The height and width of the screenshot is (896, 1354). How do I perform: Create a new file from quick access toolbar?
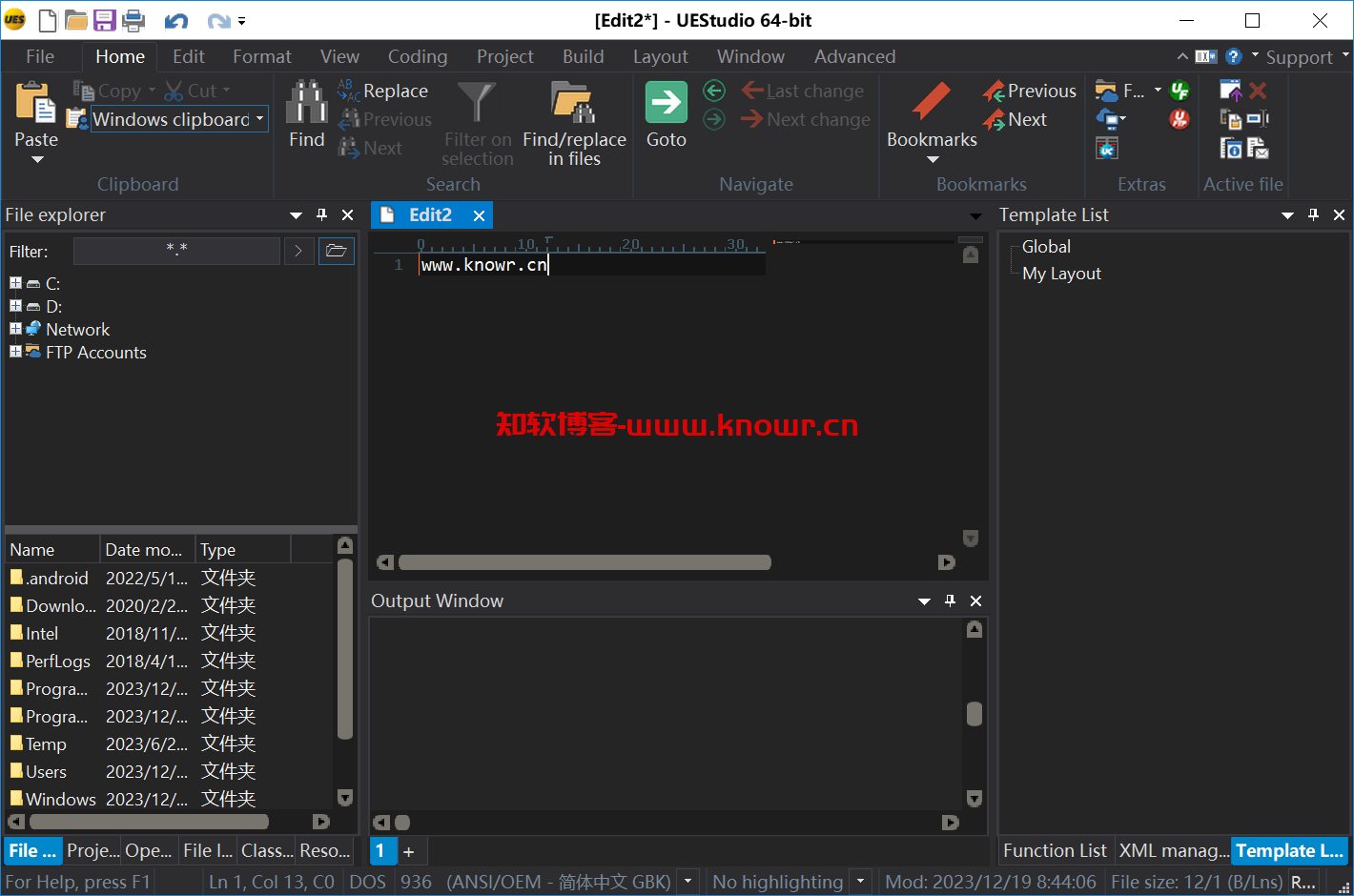point(47,20)
